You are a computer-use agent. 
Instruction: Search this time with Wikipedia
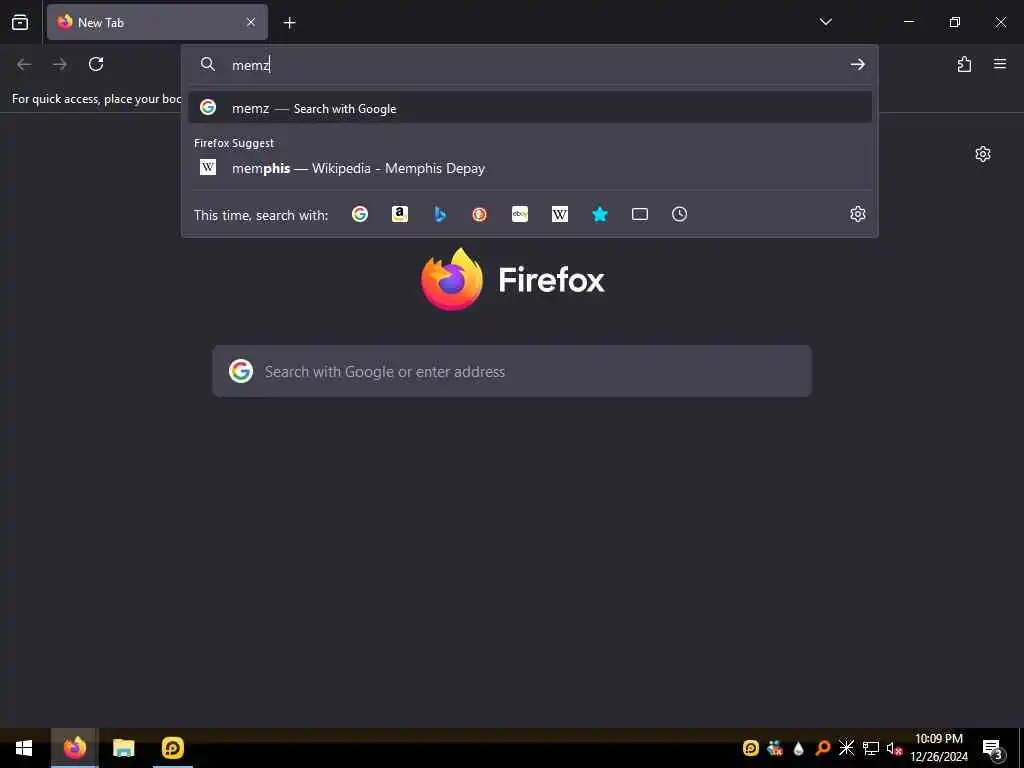pos(560,214)
